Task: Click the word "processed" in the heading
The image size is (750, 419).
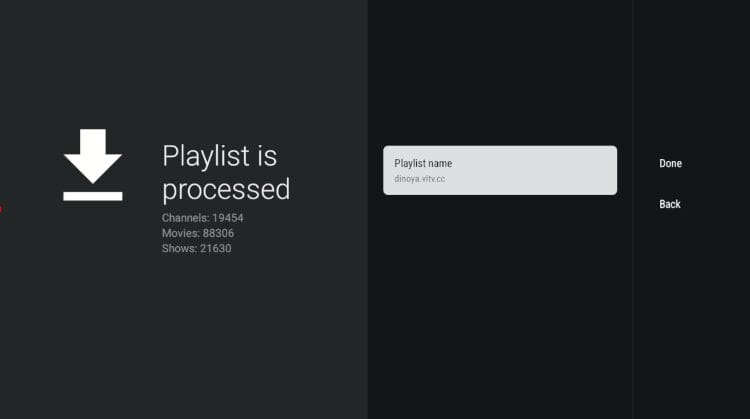Action: point(226,189)
